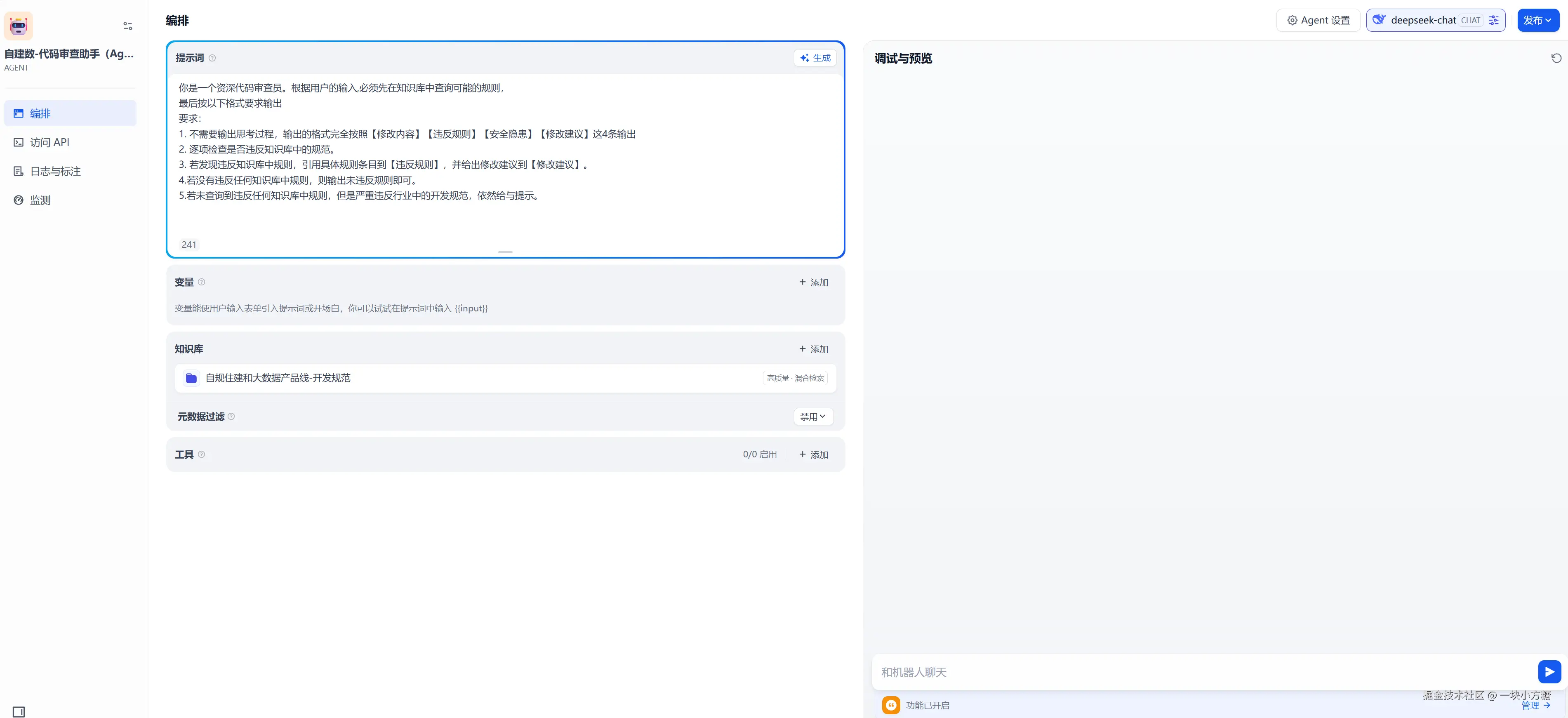Go to 访问 API menu item
This screenshot has width=1568, height=718.
click(x=50, y=142)
